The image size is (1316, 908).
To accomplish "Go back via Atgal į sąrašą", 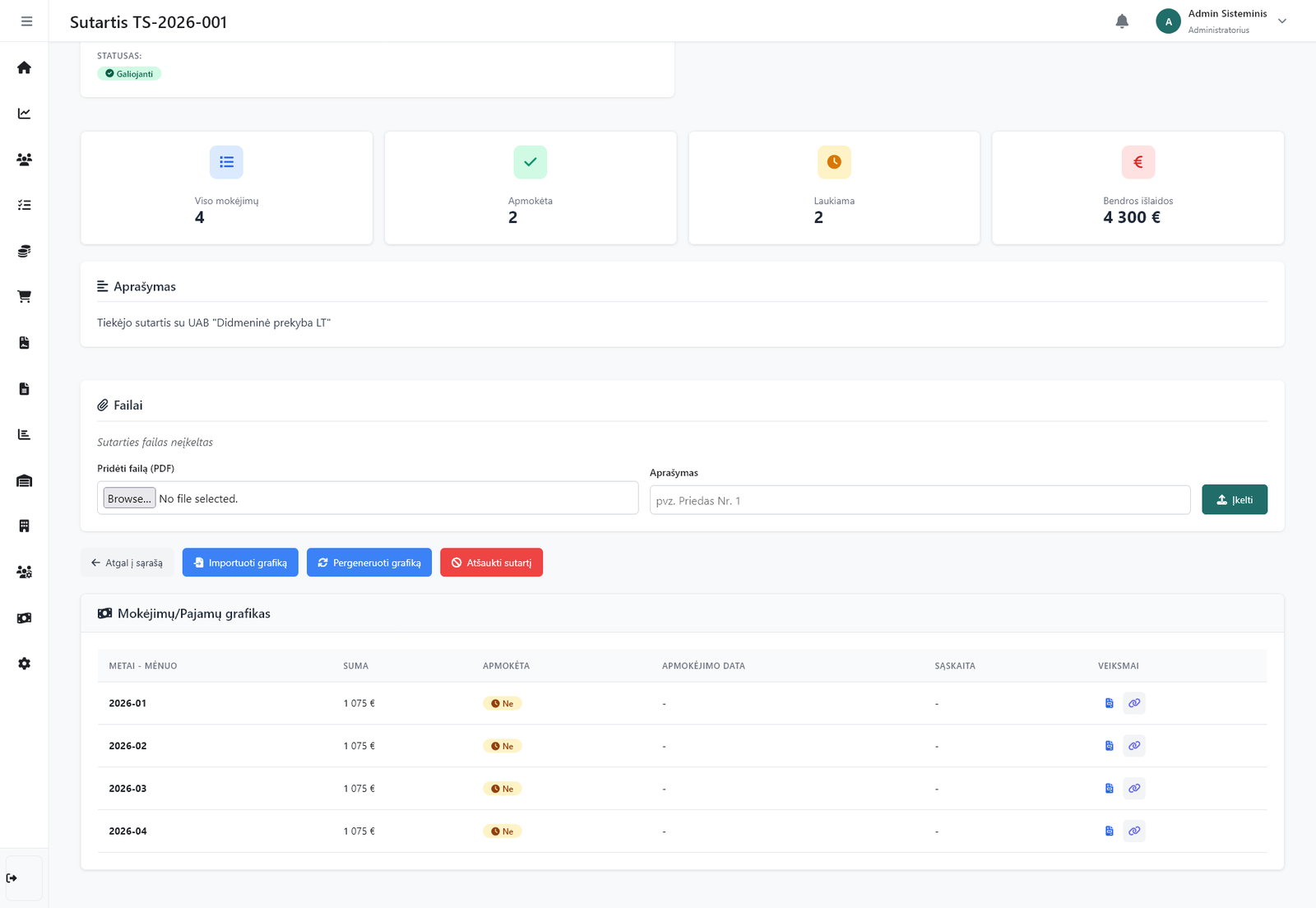I will click(x=127, y=563).
